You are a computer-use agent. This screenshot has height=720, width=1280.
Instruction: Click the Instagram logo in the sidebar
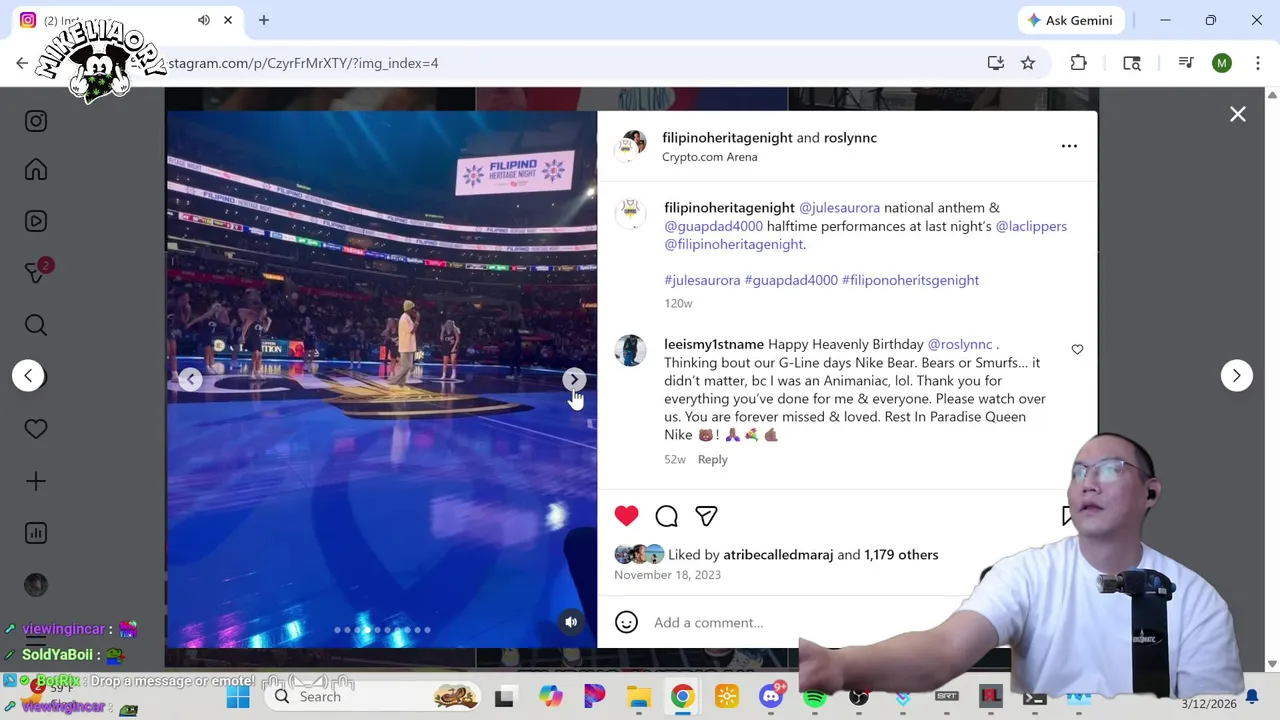36,121
